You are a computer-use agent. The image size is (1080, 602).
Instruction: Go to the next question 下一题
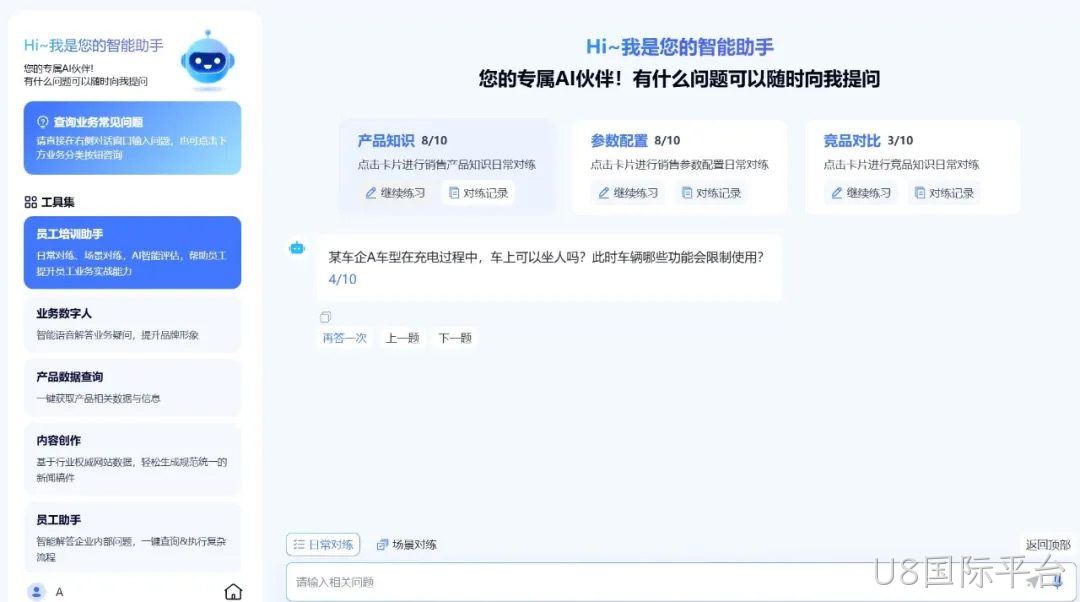[x=455, y=338]
